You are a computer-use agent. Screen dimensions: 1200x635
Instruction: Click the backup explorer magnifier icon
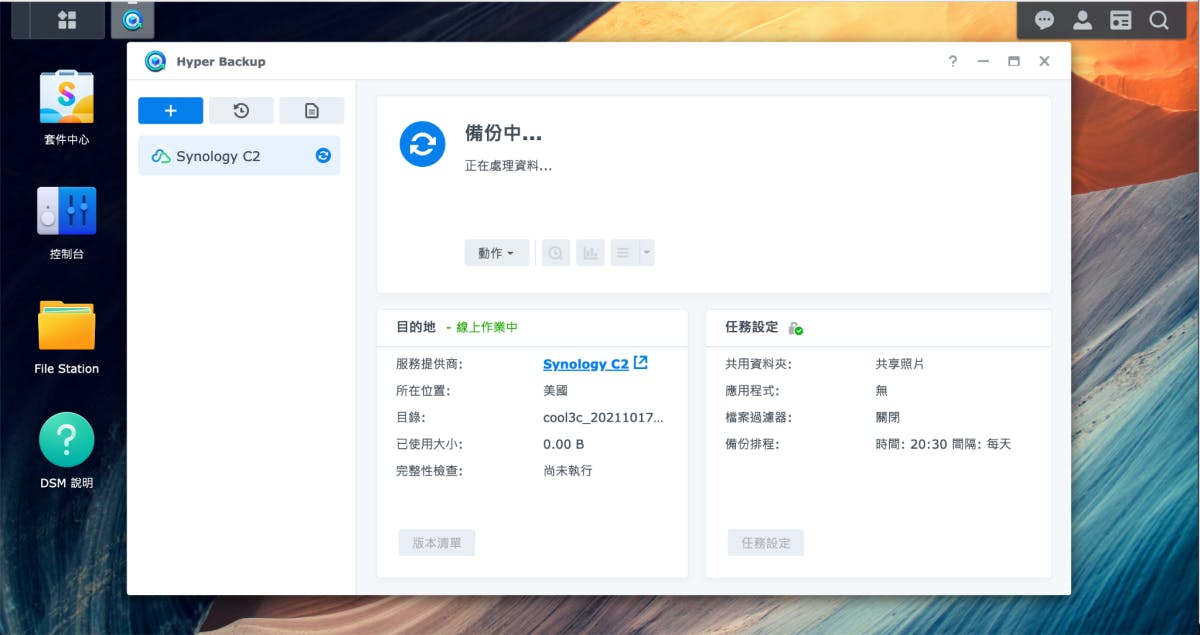556,253
